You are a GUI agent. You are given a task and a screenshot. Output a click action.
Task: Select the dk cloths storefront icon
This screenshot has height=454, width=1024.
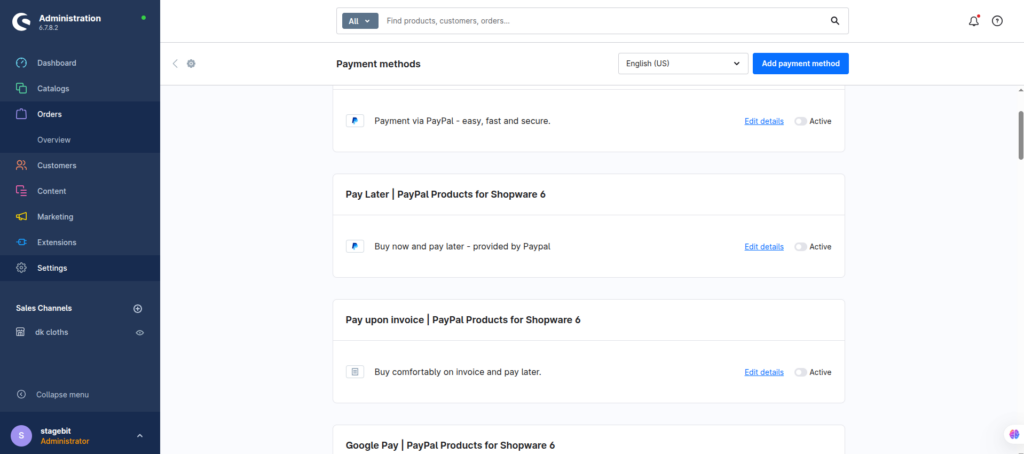[21, 332]
